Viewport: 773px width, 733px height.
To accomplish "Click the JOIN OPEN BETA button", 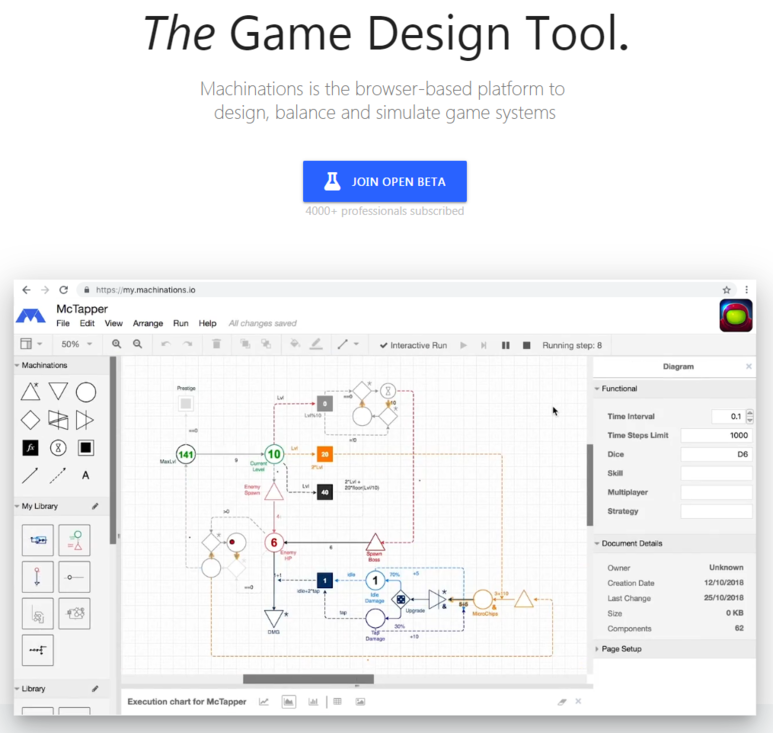I will point(385,181).
